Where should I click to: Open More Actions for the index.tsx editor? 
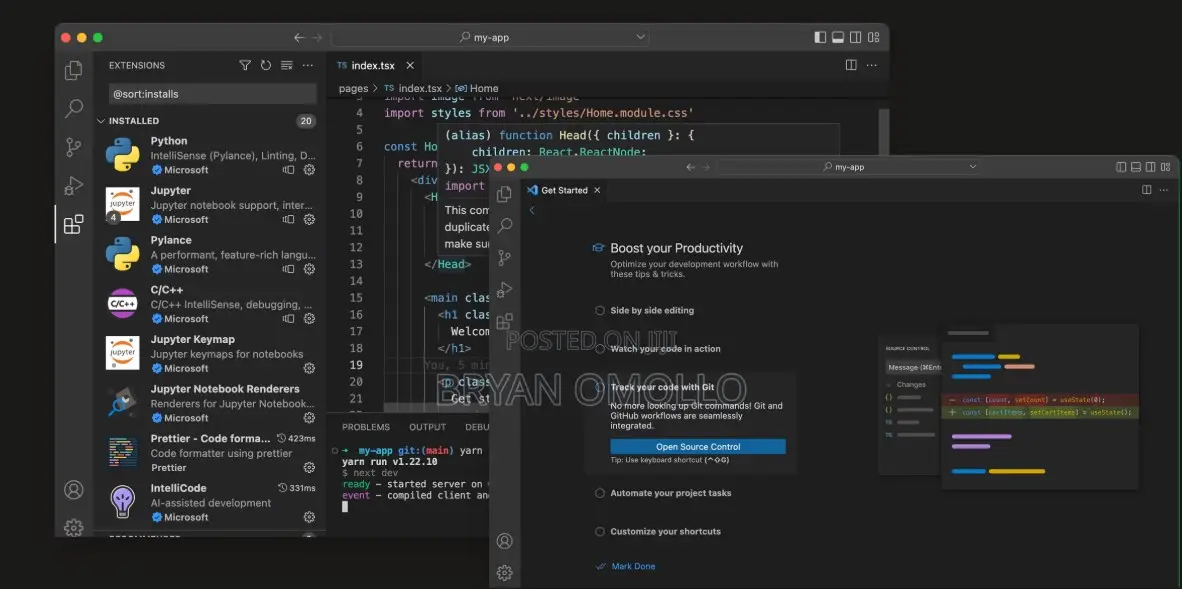(x=871, y=66)
